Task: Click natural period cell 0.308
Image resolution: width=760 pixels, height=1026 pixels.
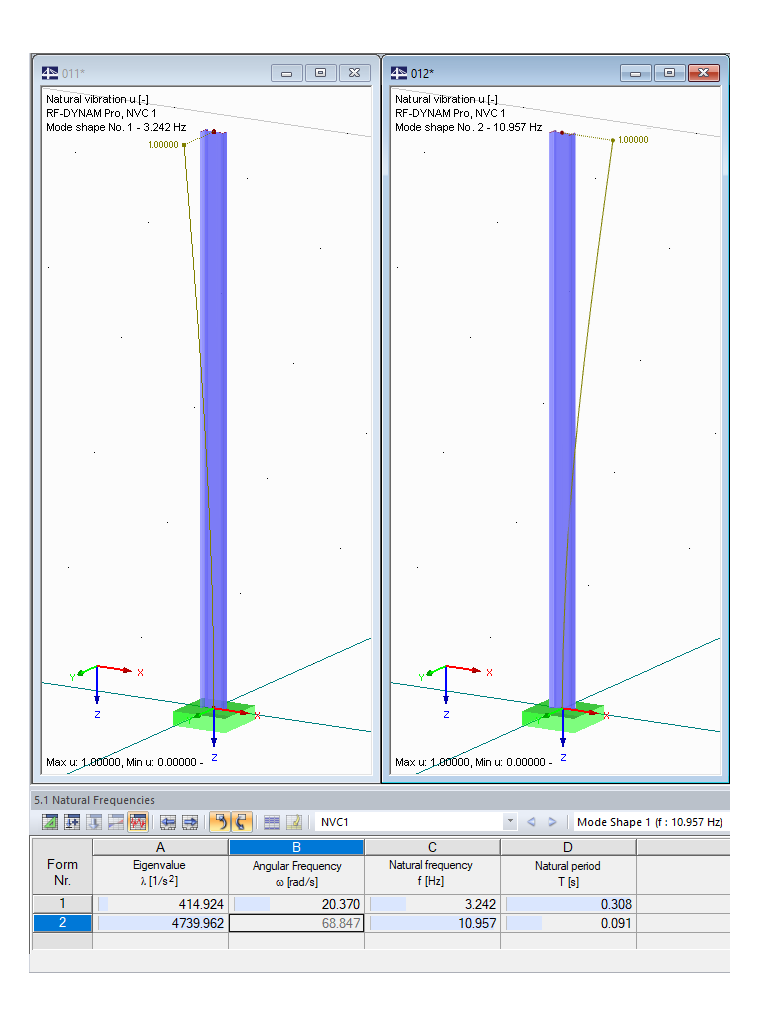Action: 568,904
